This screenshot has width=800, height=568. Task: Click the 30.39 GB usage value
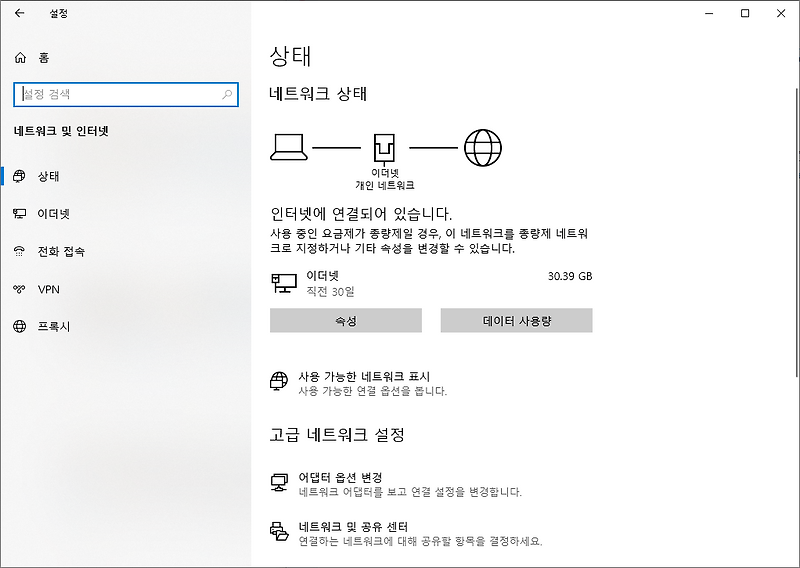tap(570, 276)
